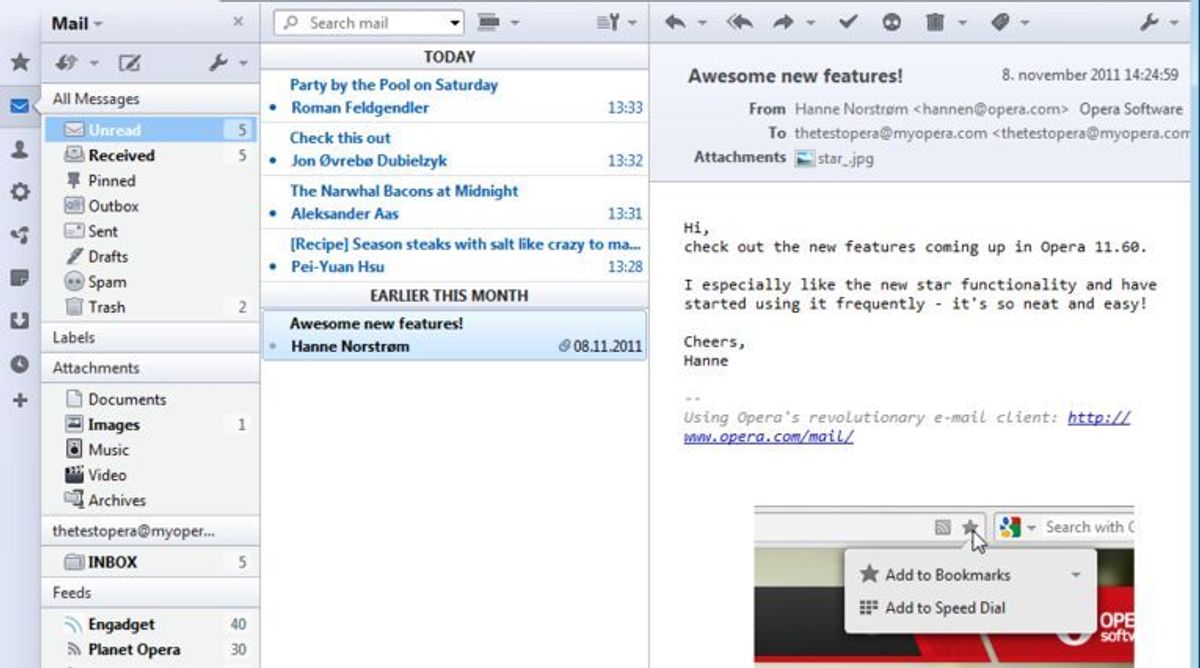This screenshot has height=668, width=1200.
Task: Click the Delete trash can icon
Action: point(935,22)
